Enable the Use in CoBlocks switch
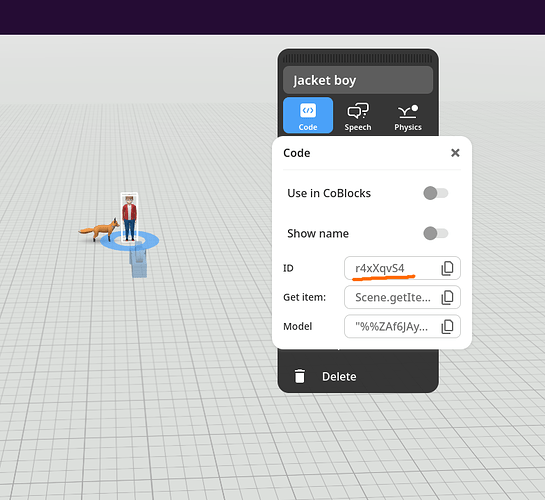The height and width of the screenshot is (500, 545). (436, 193)
